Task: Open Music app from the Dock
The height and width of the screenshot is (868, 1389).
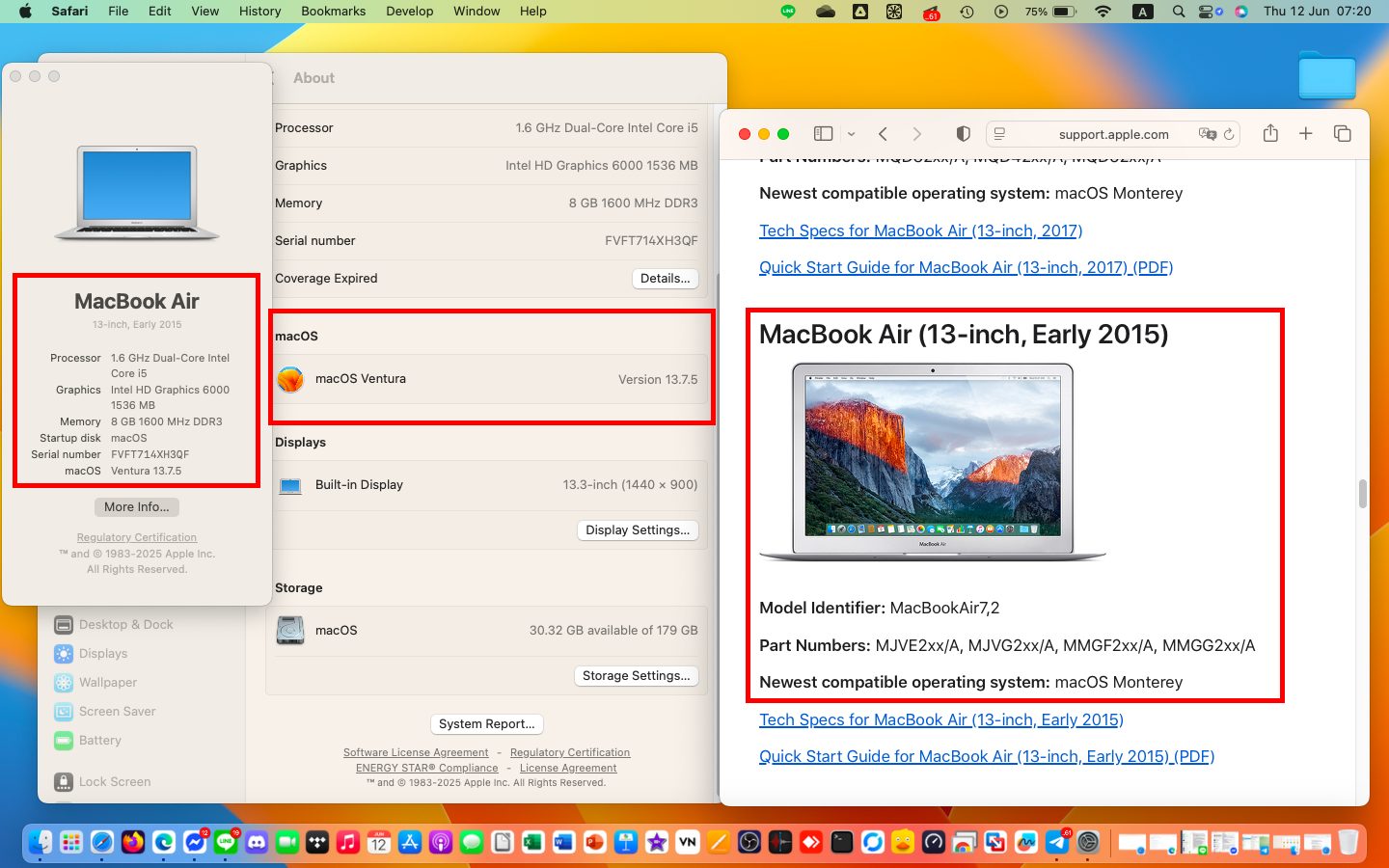Action: coord(348,842)
